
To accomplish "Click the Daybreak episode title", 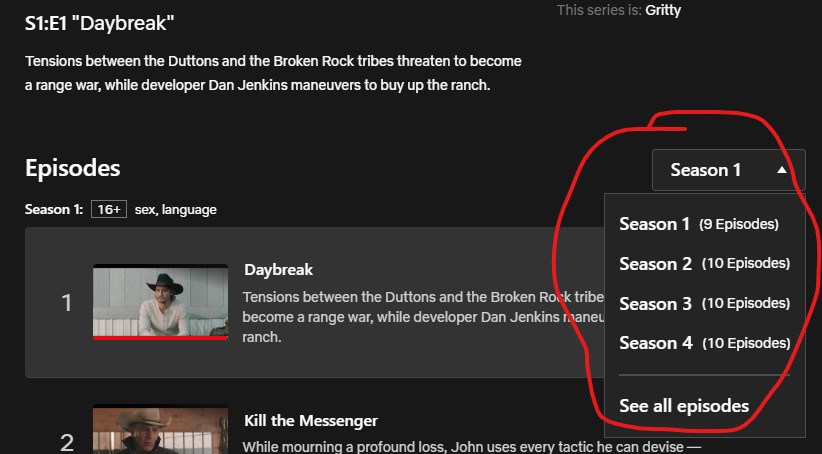I will click(278, 270).
